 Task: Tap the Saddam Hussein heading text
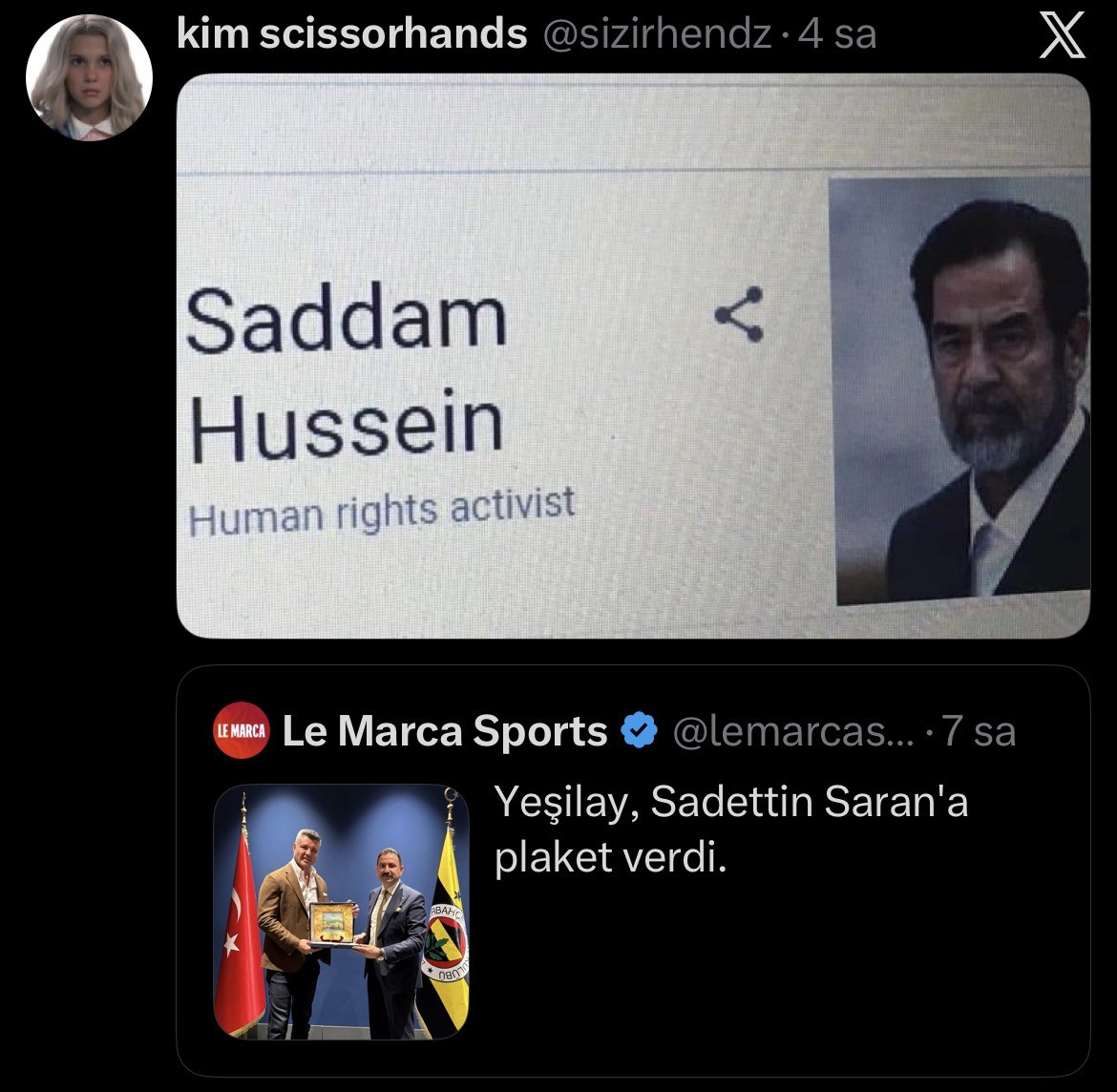[x=347, y=372]
